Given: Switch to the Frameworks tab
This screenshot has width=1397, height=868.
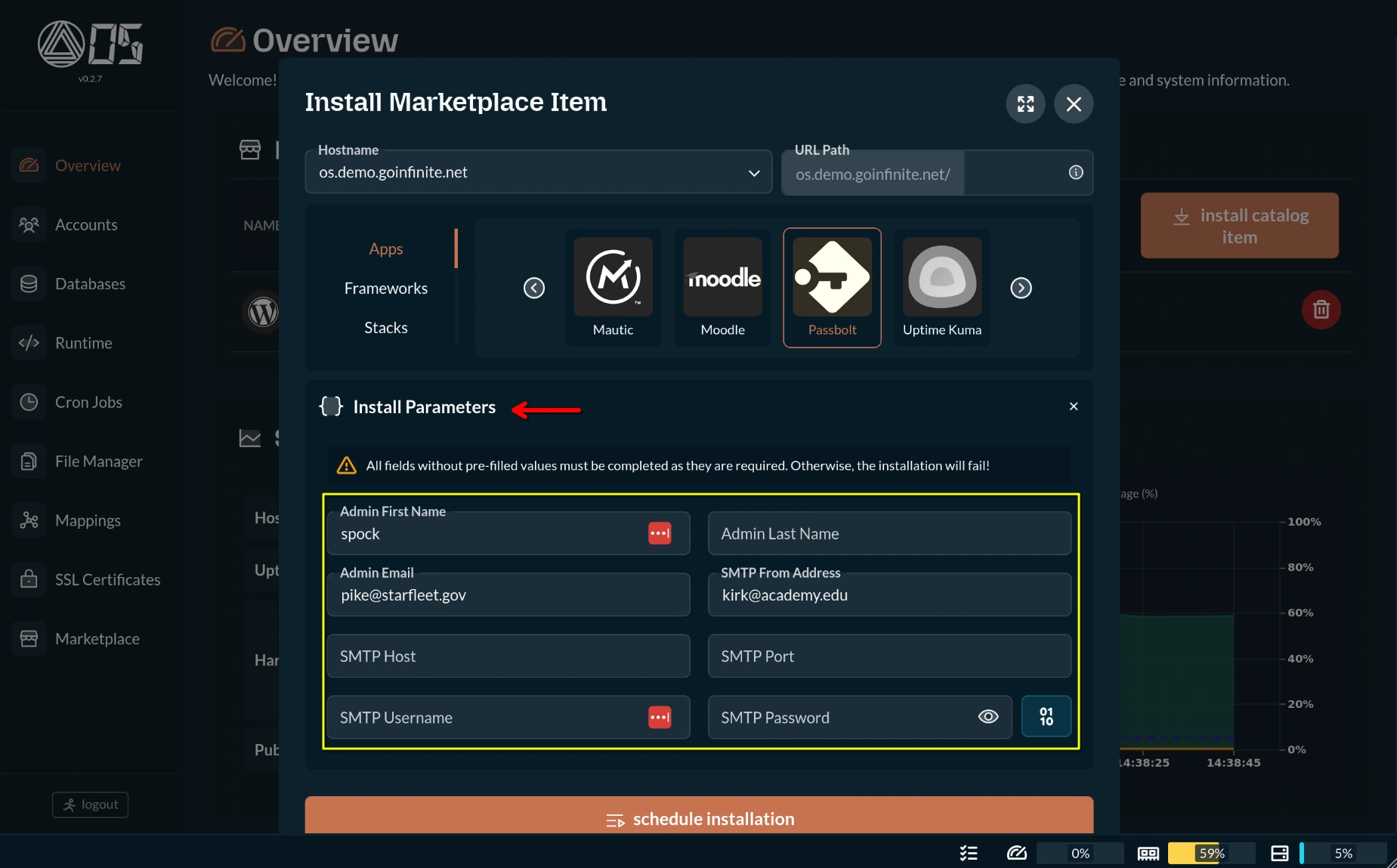Looking at the screenshot, I should pos(385,289).
